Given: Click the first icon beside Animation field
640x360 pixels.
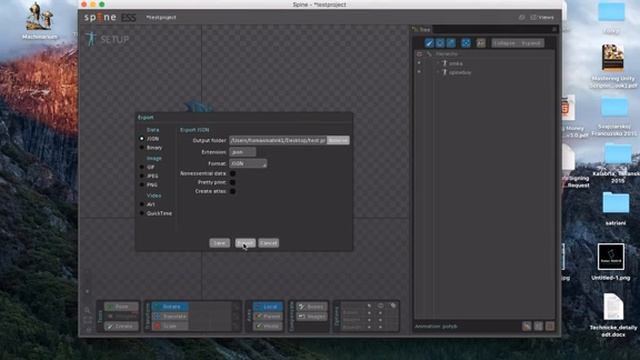Looking at the screenshot, I should 527,326.
